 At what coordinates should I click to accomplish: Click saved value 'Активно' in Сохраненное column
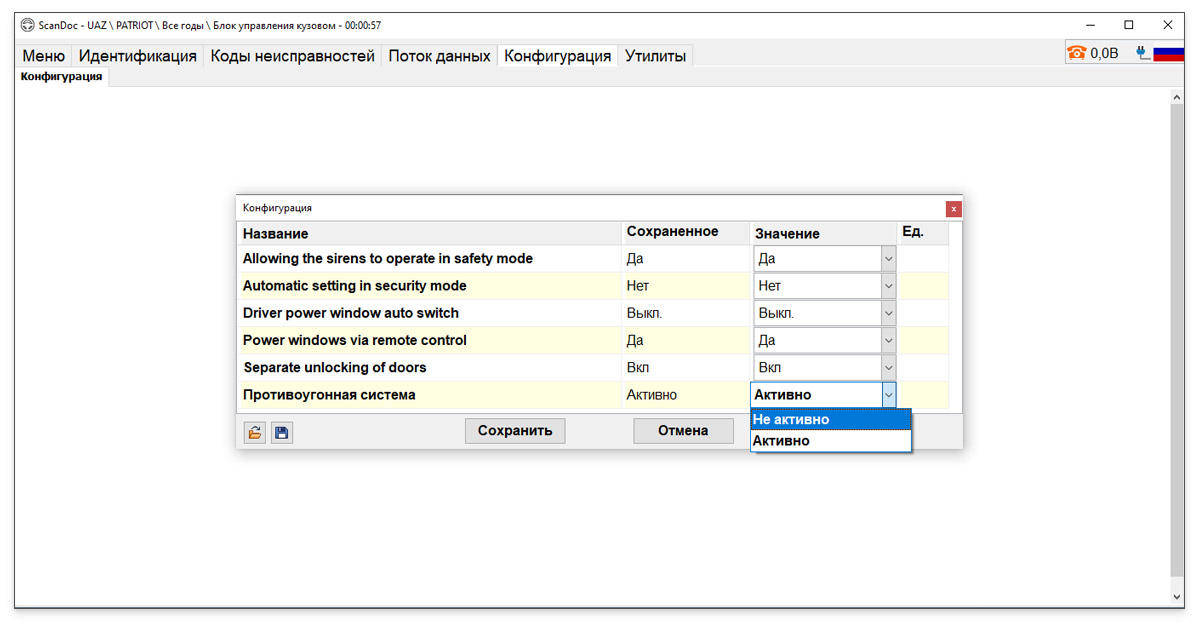pos(652,395)
